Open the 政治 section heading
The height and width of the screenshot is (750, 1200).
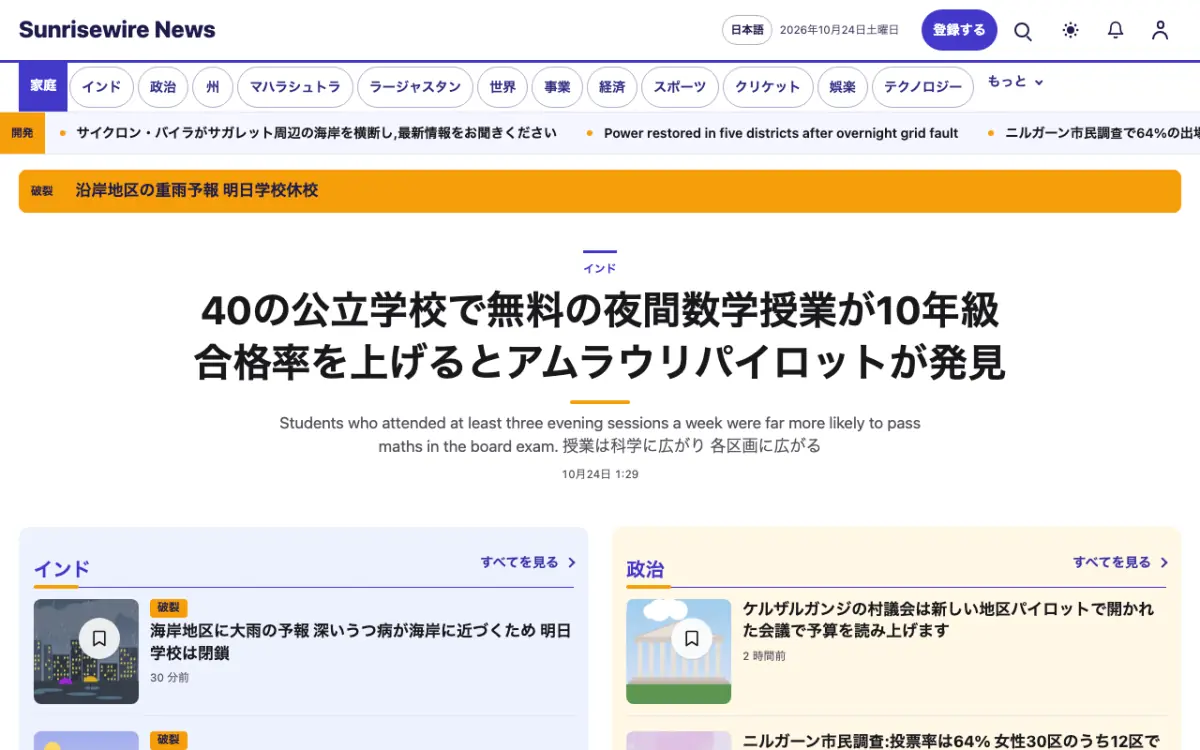click(x=645, y=569)
